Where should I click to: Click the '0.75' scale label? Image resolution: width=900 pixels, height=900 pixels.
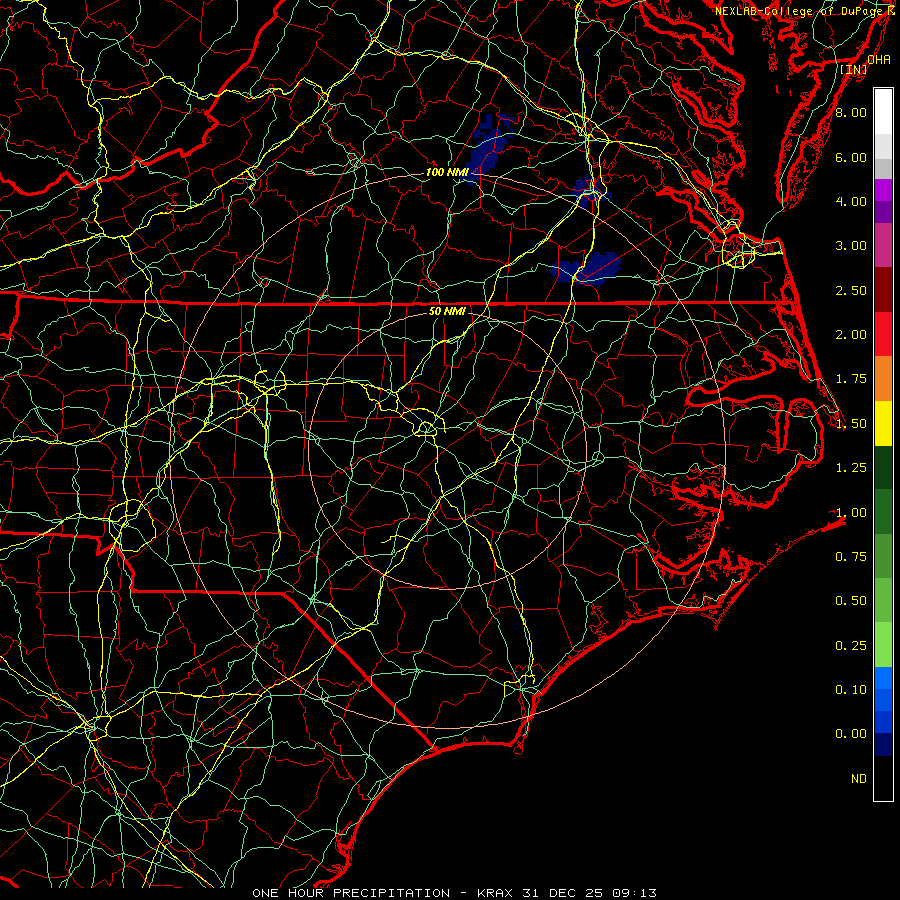point(851,556)
